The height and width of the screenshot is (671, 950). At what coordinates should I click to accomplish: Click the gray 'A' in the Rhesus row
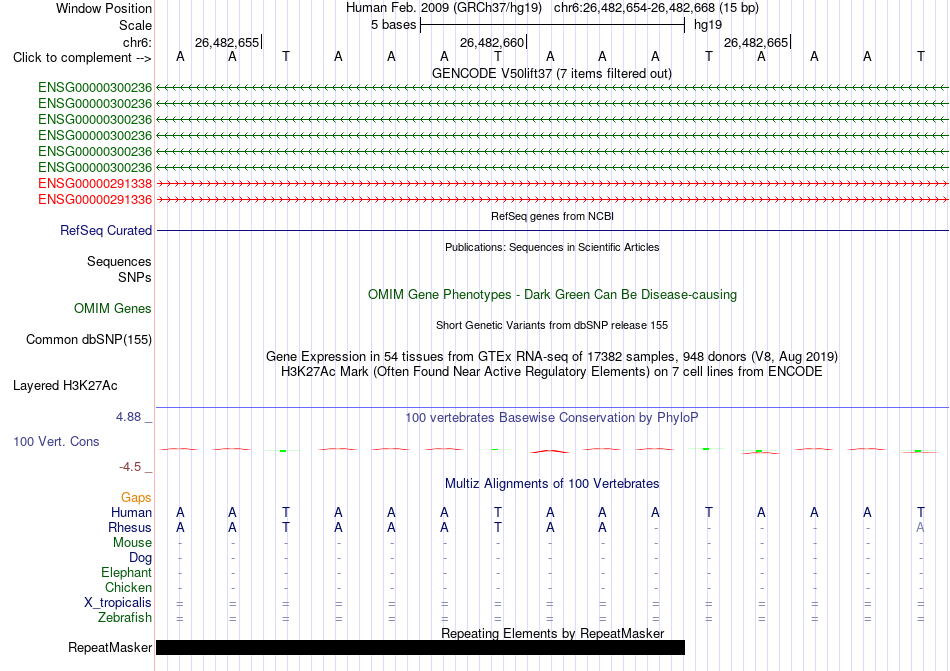[x=920, y=527]
